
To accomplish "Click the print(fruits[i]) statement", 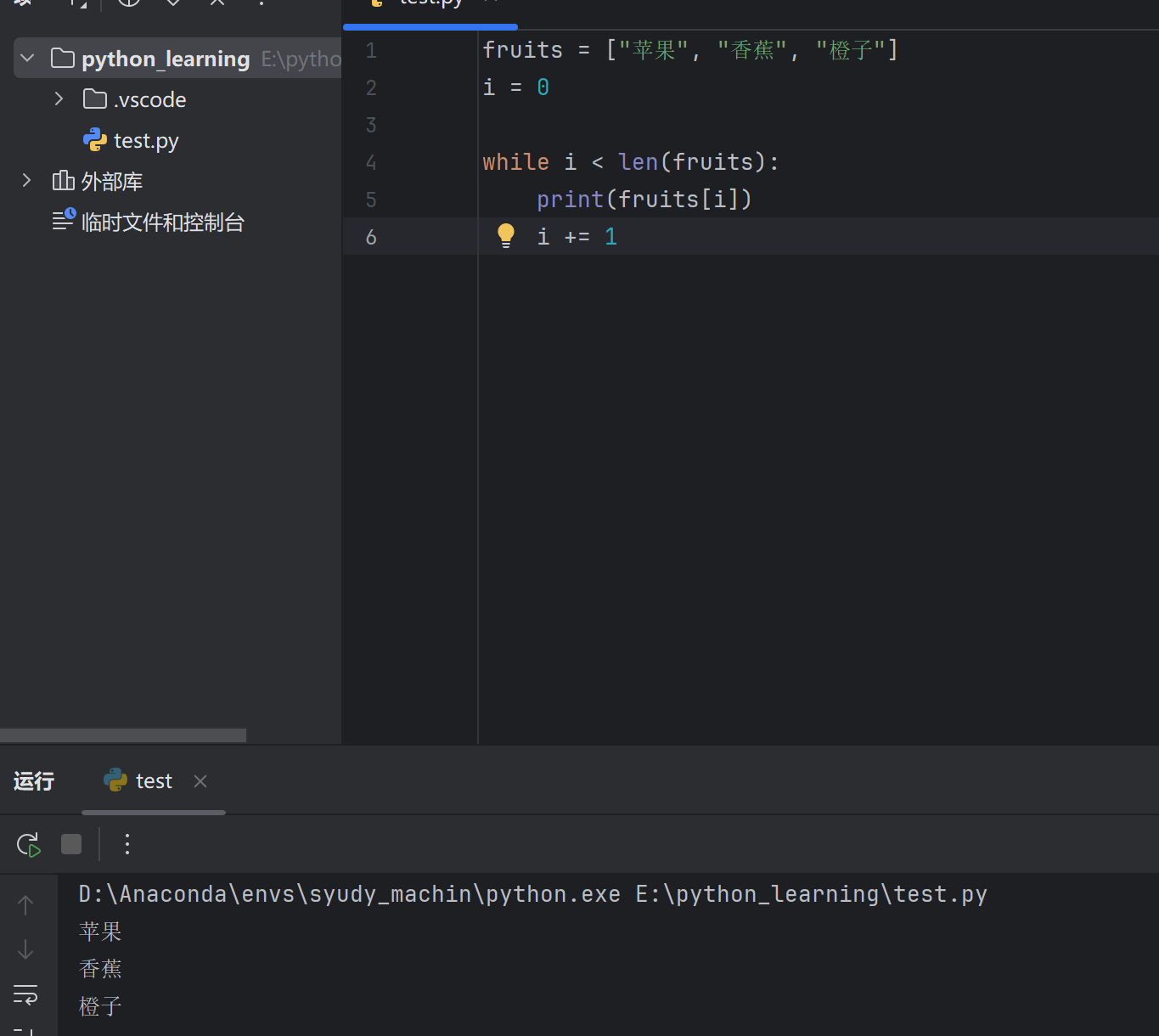I will pos(644,200).
